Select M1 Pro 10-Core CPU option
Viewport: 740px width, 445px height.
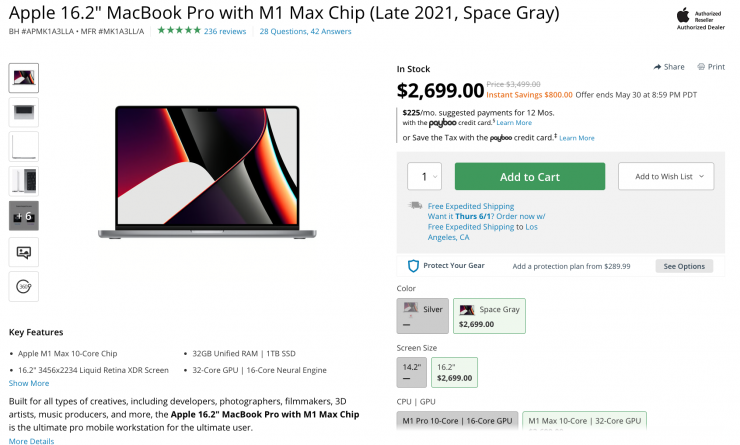[x=457, y=421]
